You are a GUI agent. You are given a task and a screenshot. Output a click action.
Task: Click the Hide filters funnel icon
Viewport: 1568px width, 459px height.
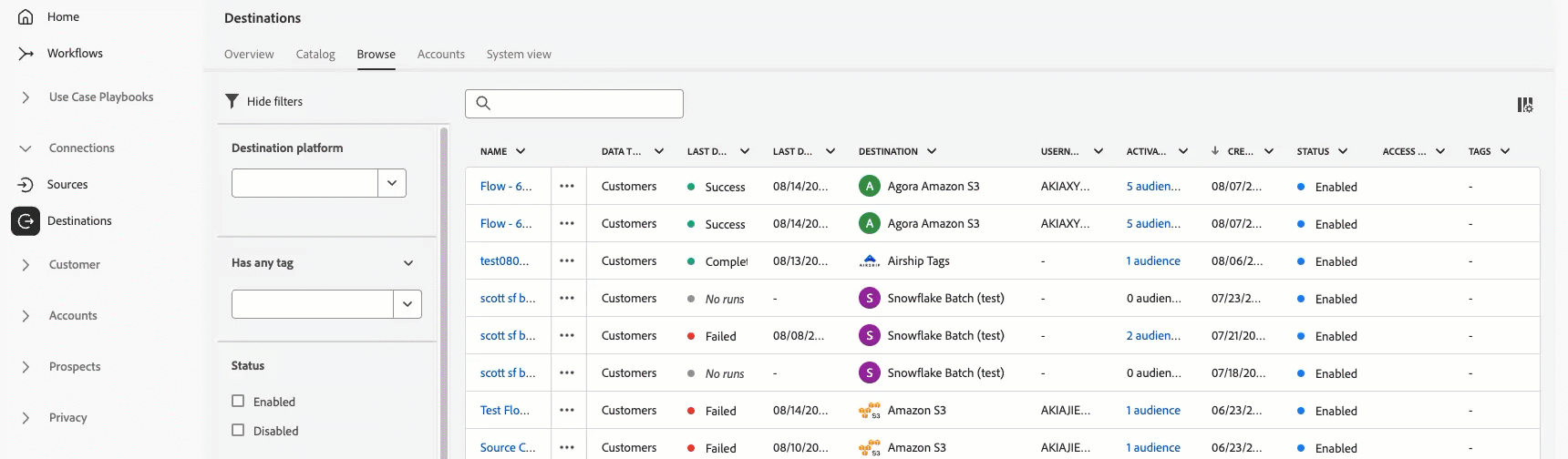(x=232, y=101)
